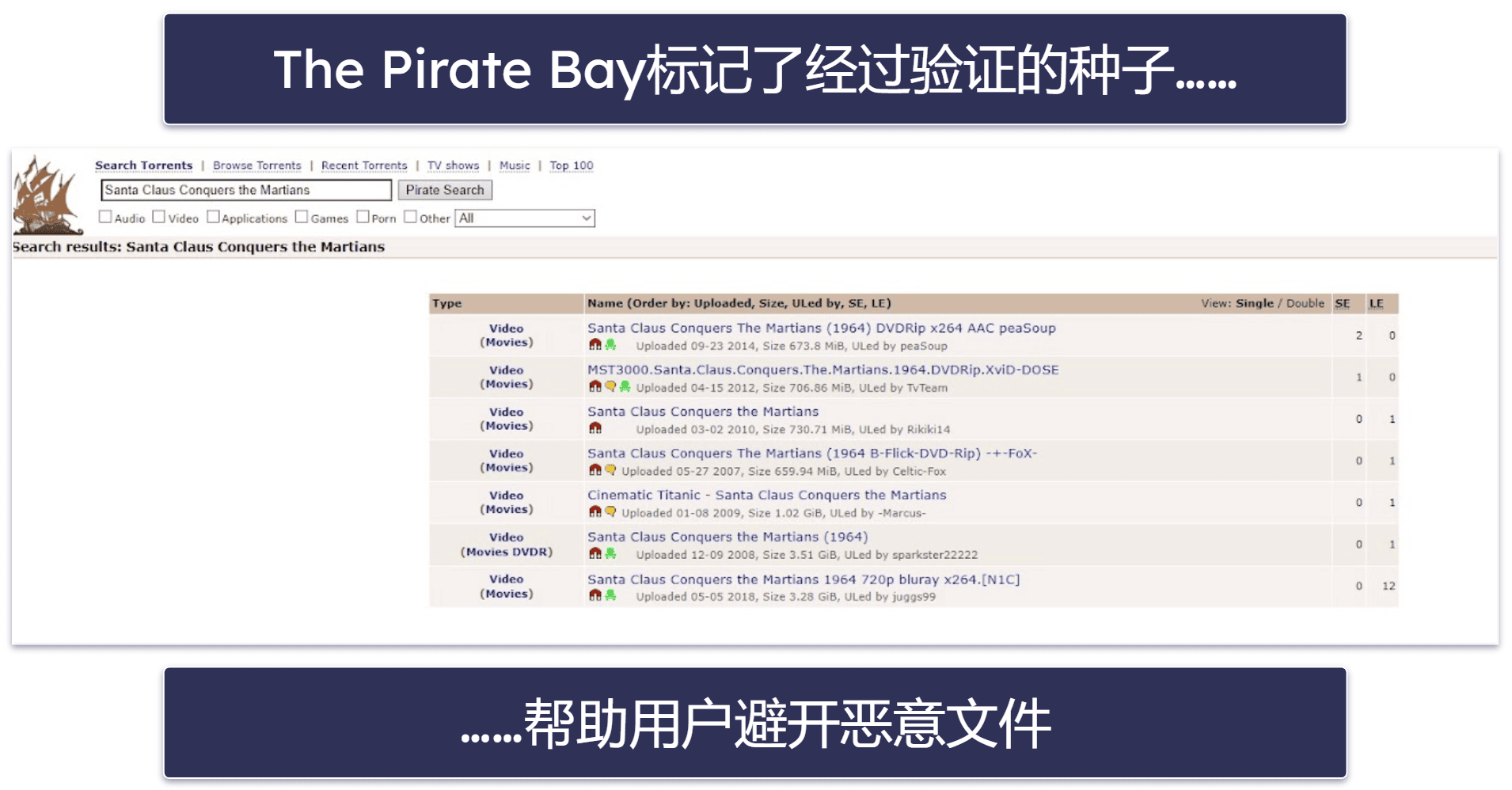Open uploader juggs99's profile

tap(914, 597)
